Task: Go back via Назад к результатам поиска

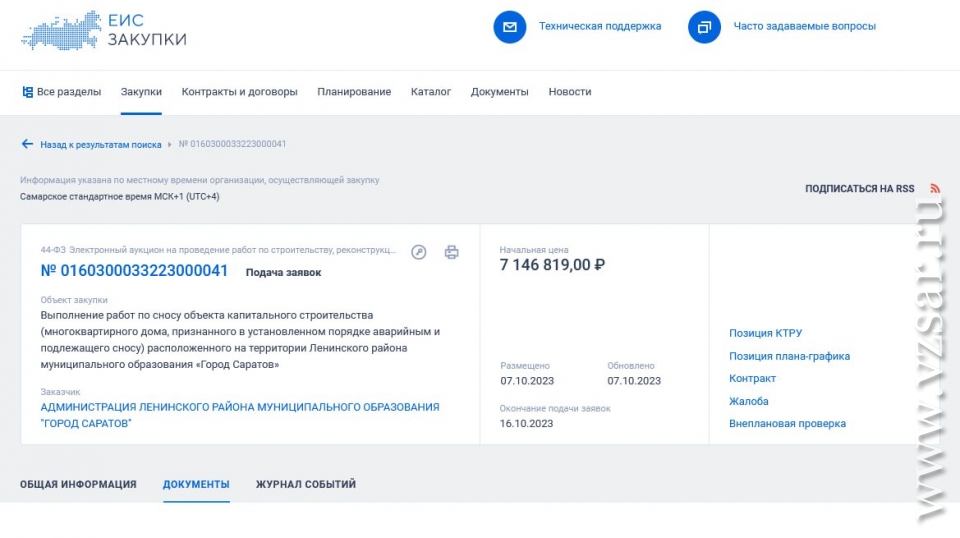Action: point(101,144)
